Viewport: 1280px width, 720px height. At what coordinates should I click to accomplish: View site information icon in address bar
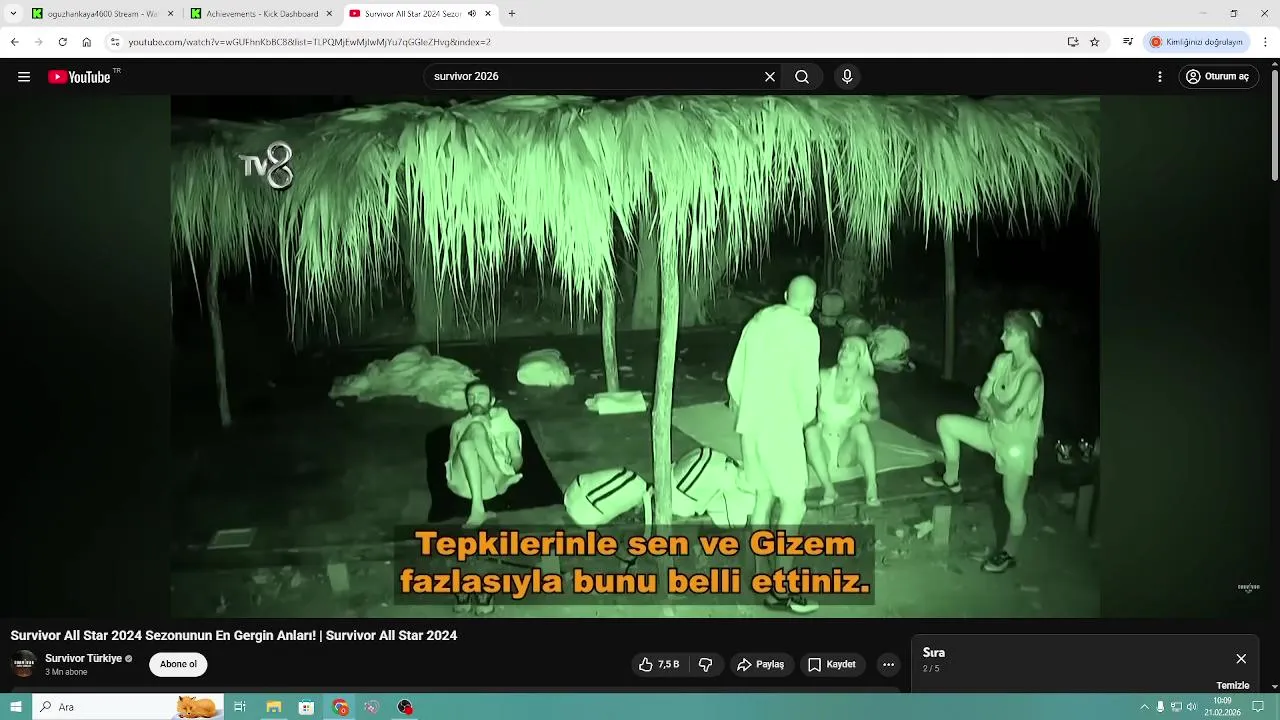115,42
